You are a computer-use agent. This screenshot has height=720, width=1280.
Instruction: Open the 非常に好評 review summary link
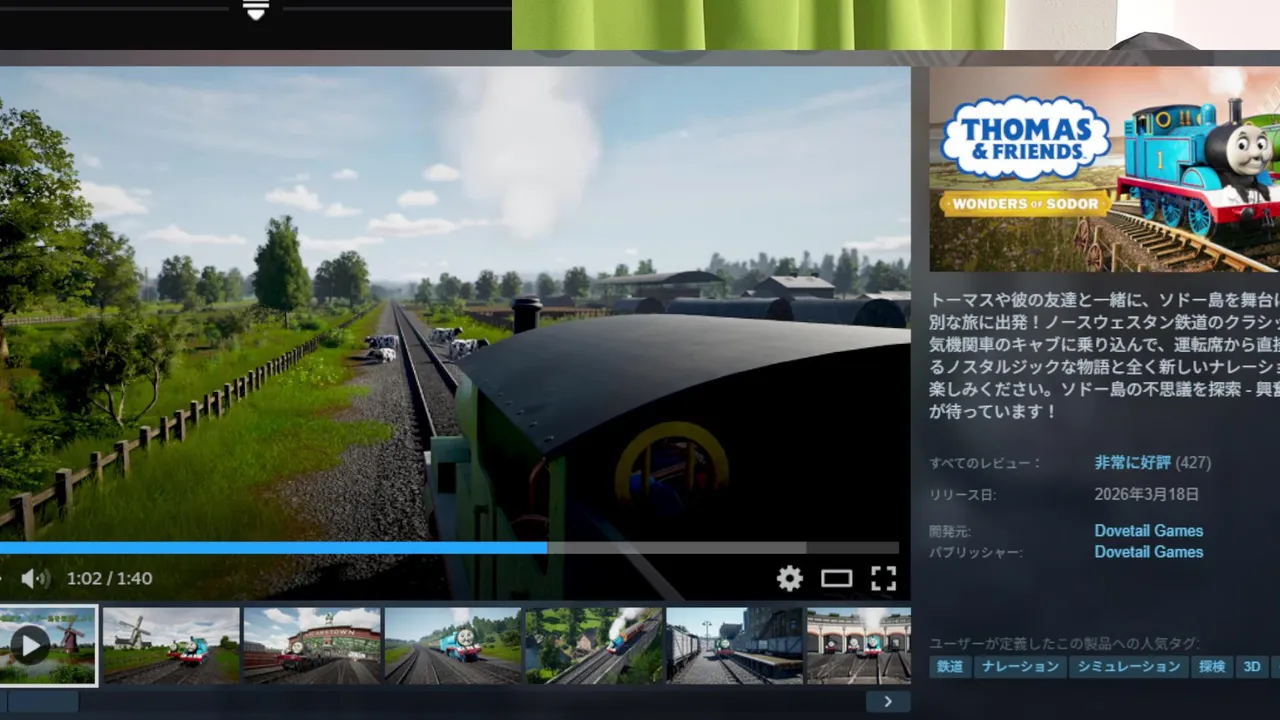coord(1132,462)
